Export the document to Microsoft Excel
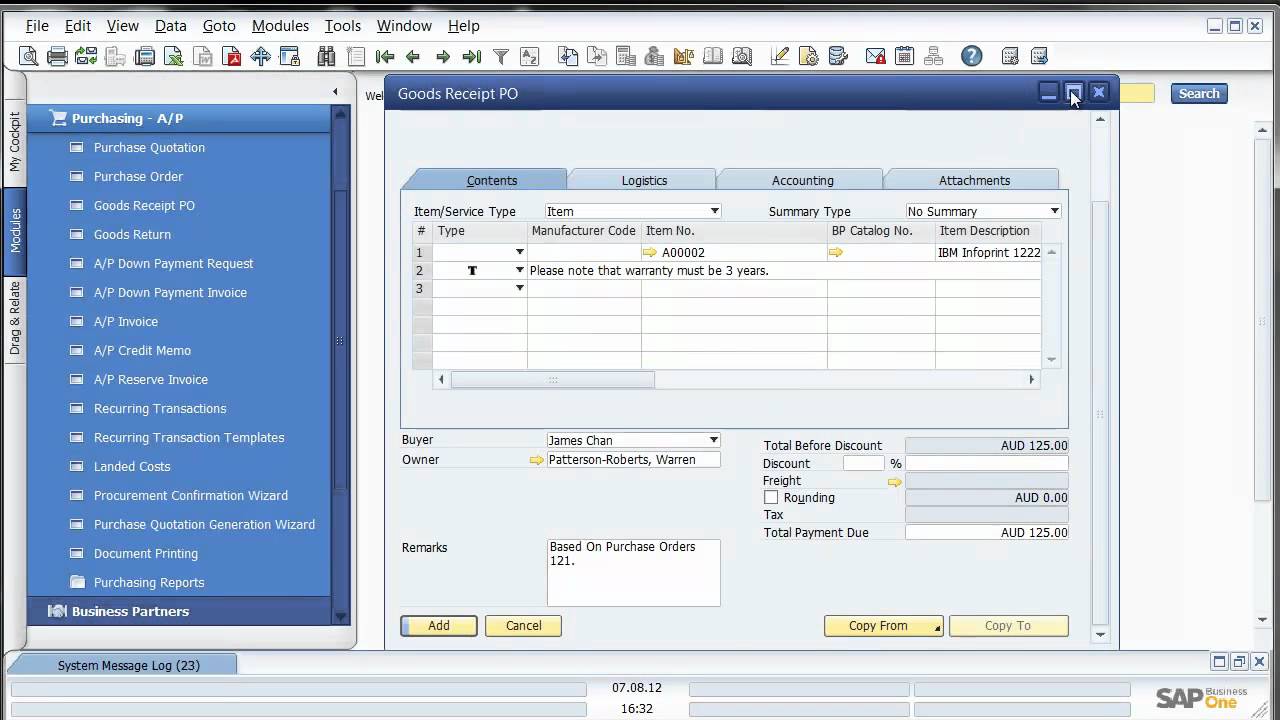 point(175,56)
